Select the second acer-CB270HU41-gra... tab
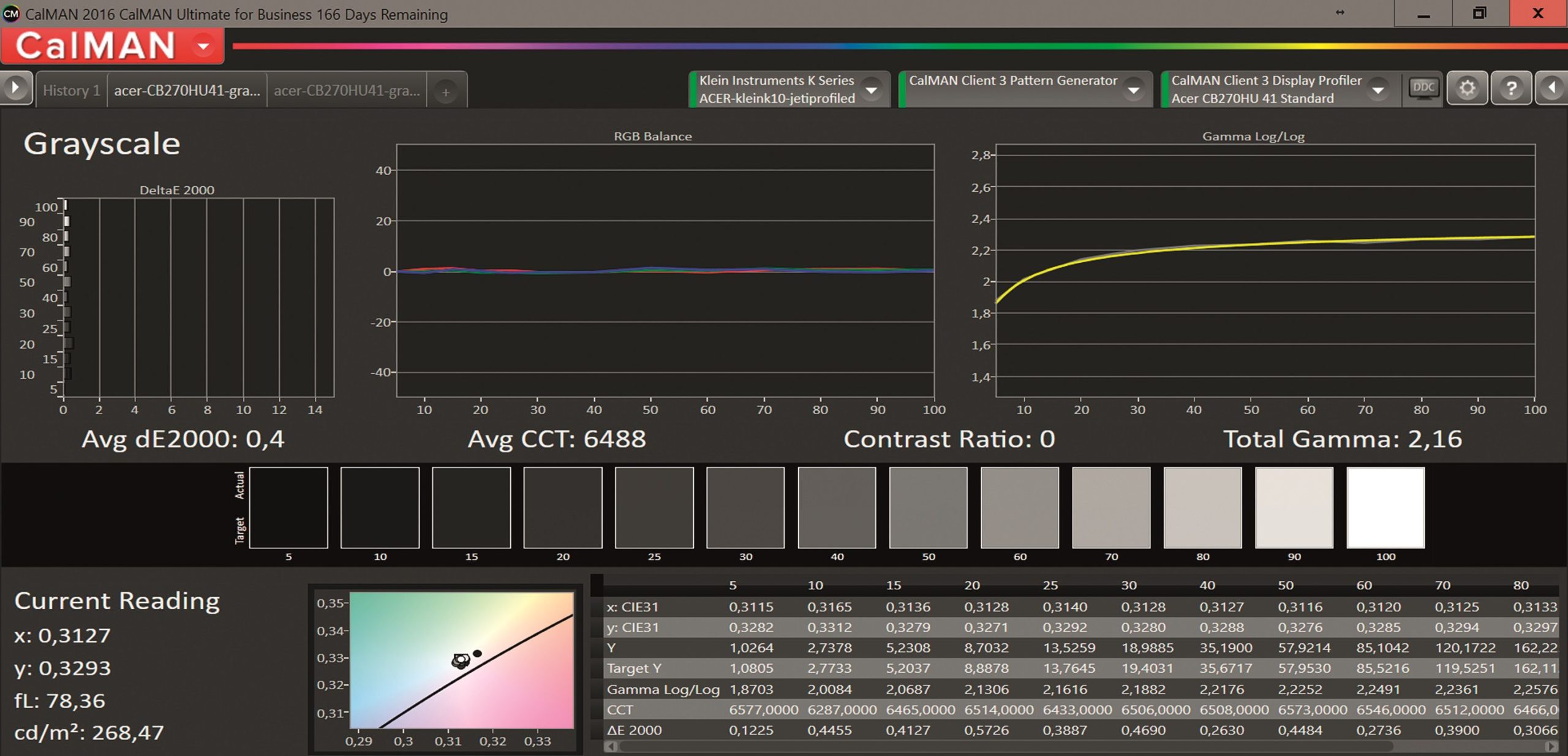Viewport: 1568px width, 756px height. 347,91
